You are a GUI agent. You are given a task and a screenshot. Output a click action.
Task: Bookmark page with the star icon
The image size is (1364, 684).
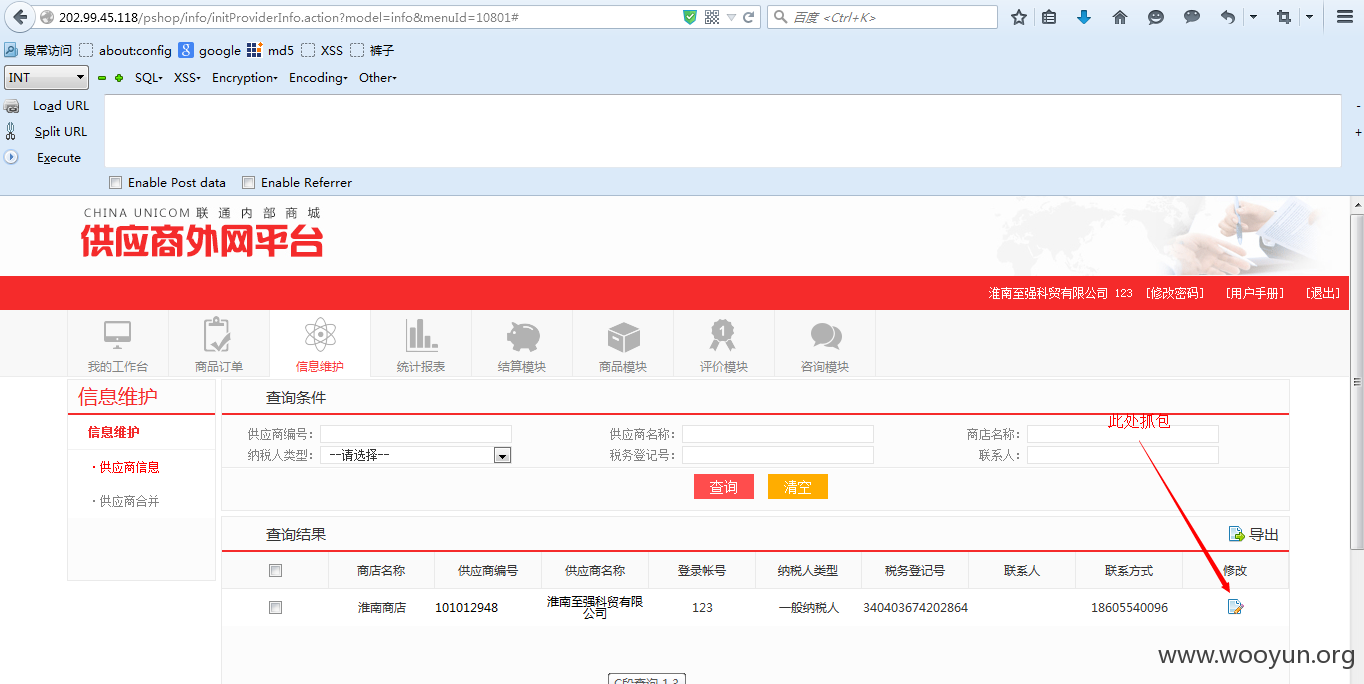pyautogui.click(x=1019, y=17)
